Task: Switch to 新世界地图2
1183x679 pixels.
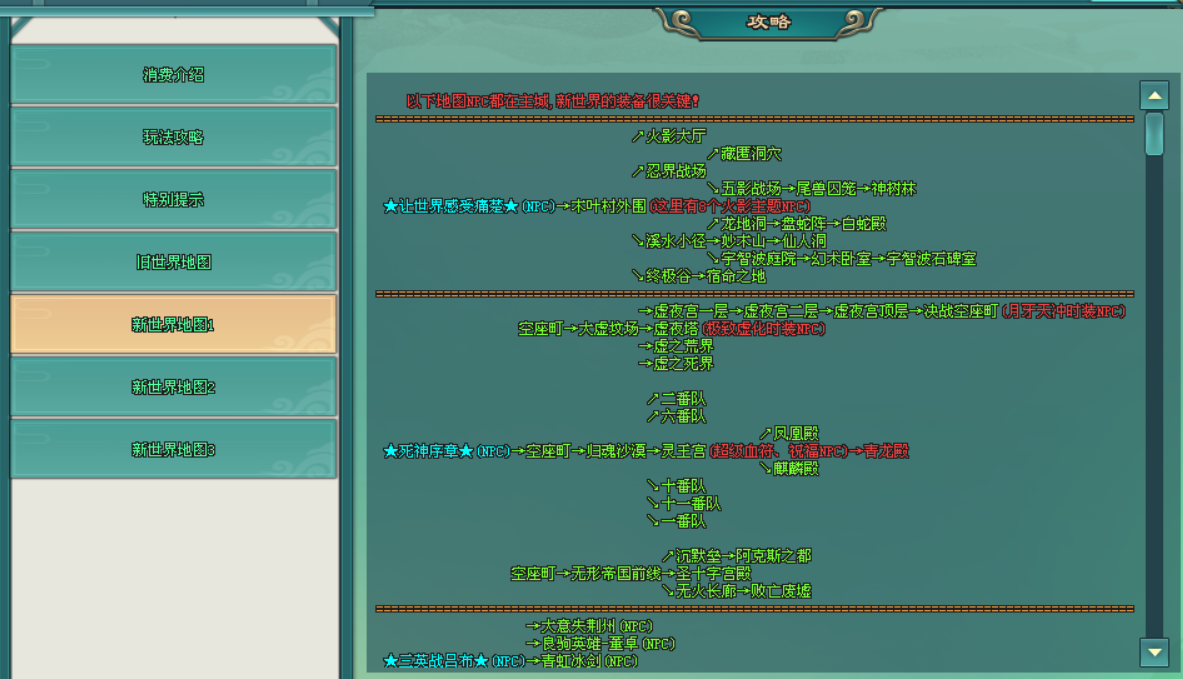Action: (173, 387)
